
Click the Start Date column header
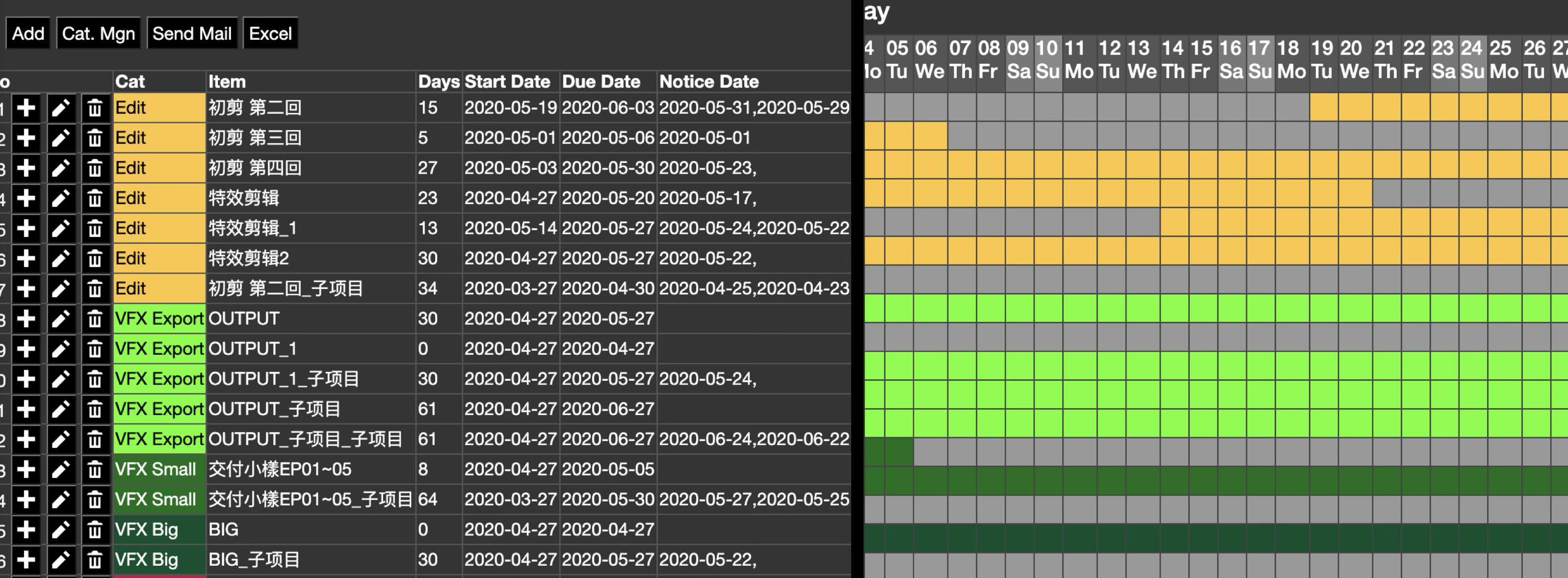point(507,81)
